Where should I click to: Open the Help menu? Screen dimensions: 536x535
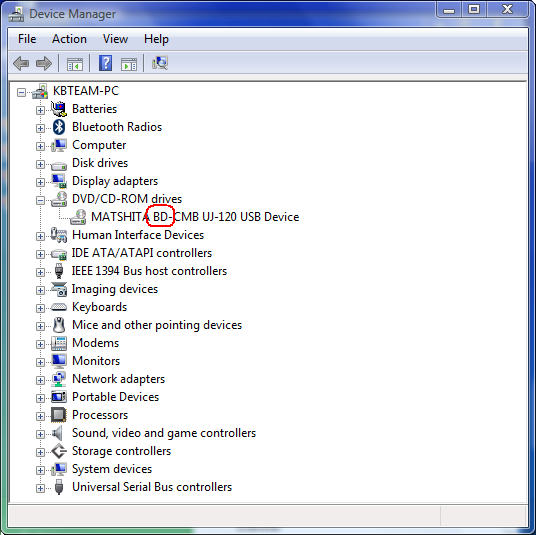click(156, 39)
